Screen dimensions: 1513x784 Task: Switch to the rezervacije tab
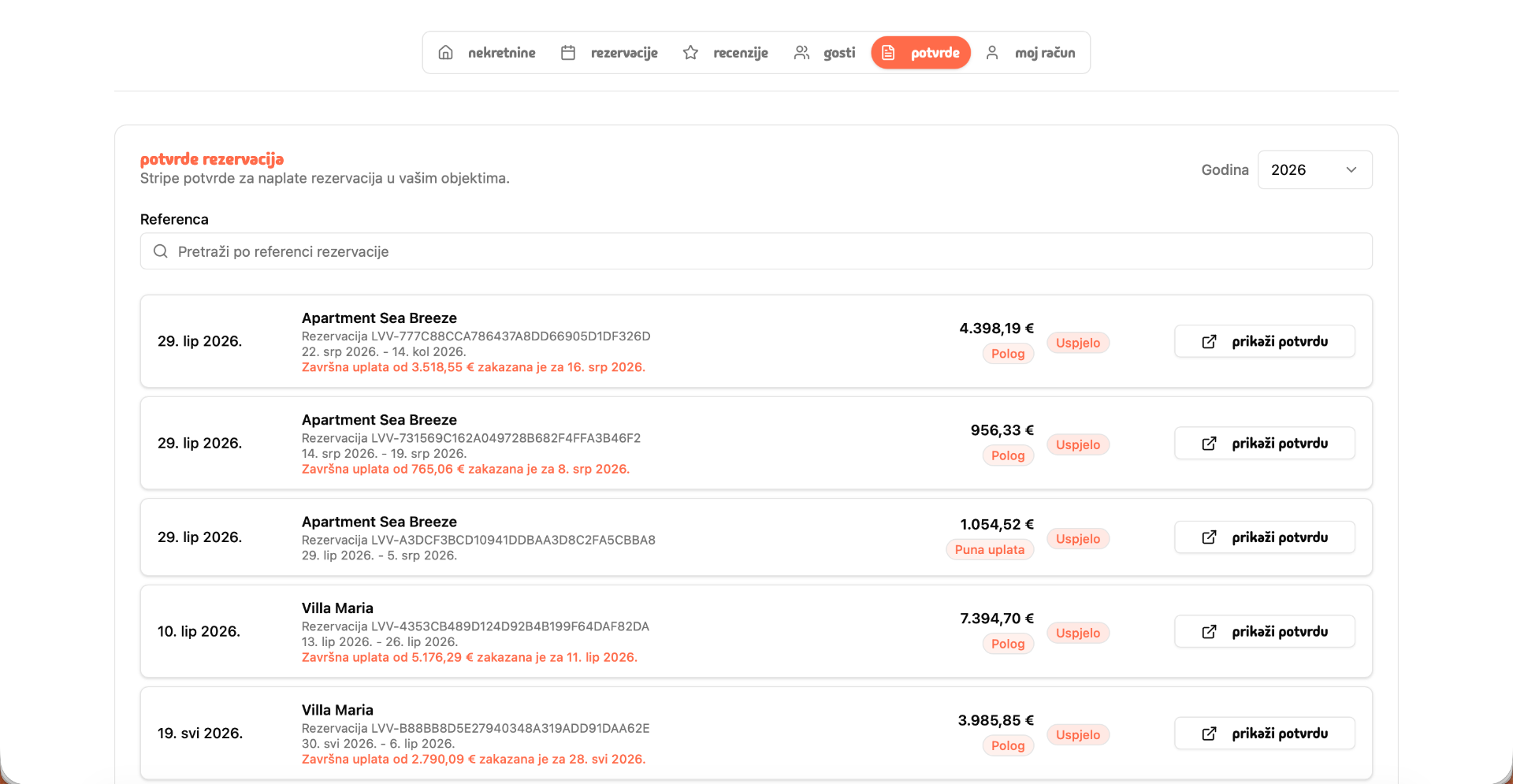(x=609, y=53)
